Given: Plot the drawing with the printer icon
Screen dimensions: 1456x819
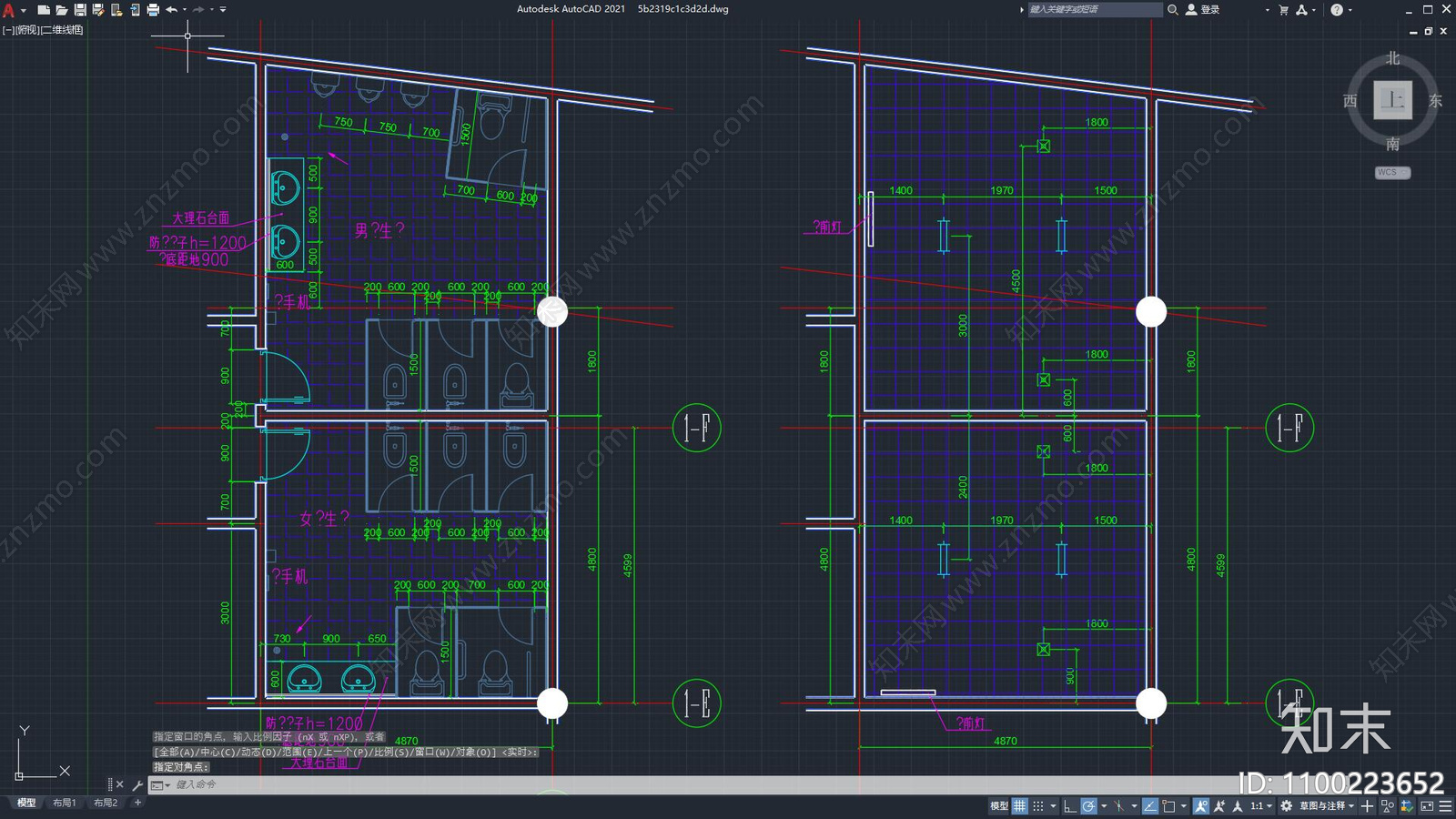Looking at the screenshot, I should click(153, 10).
